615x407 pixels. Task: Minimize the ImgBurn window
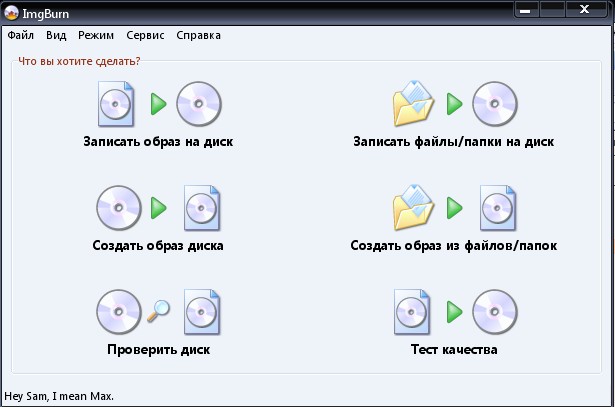coord(526,9)
